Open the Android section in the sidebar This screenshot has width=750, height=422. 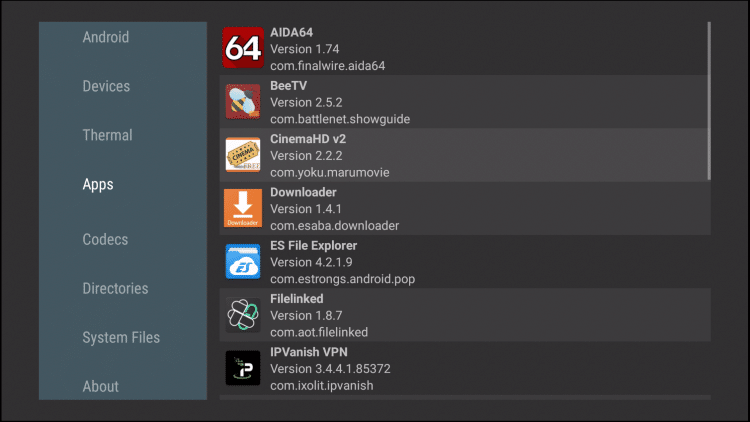coord(106,37)
